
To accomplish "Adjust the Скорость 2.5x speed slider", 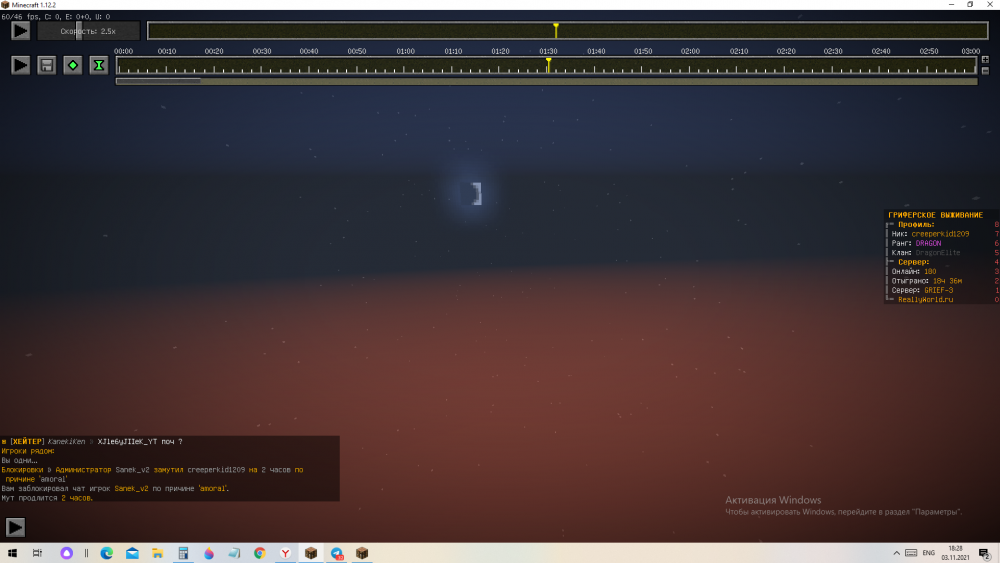I will click(x=88, y=31).
